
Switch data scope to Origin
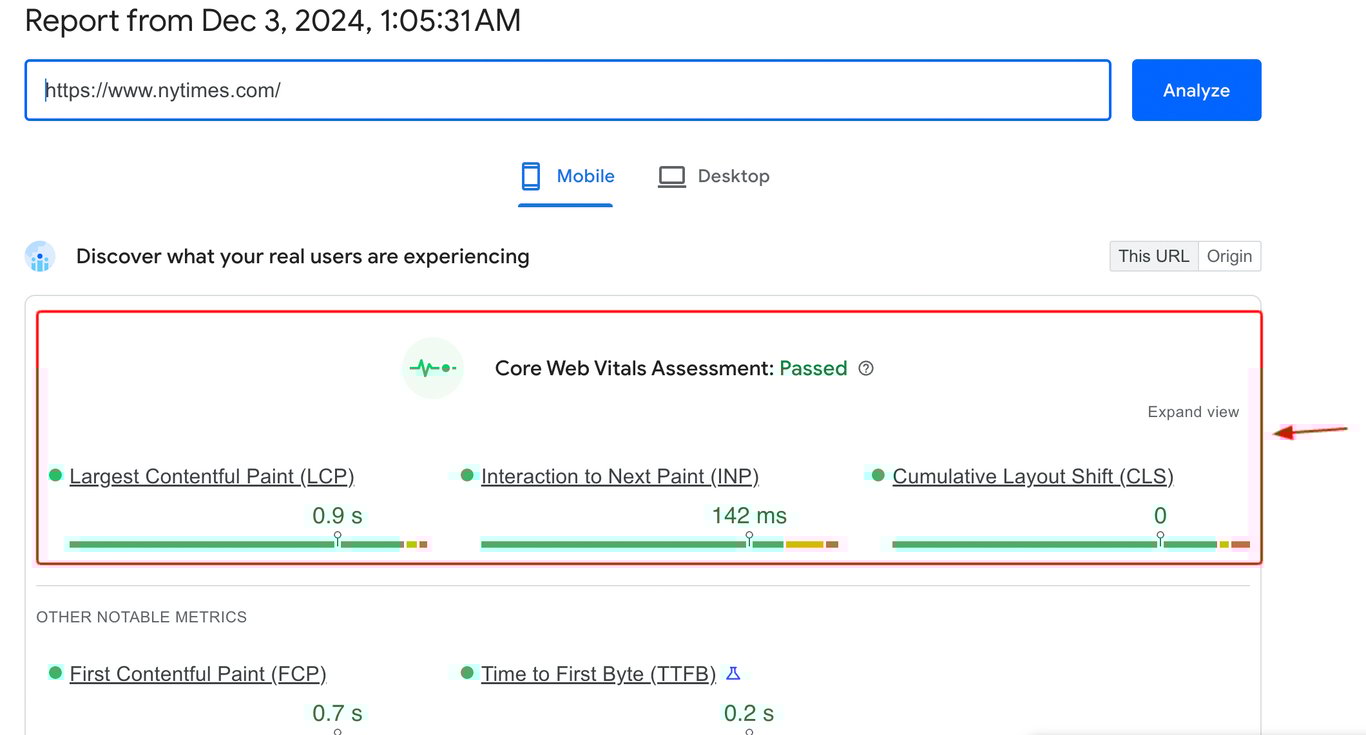[1229, 256]
